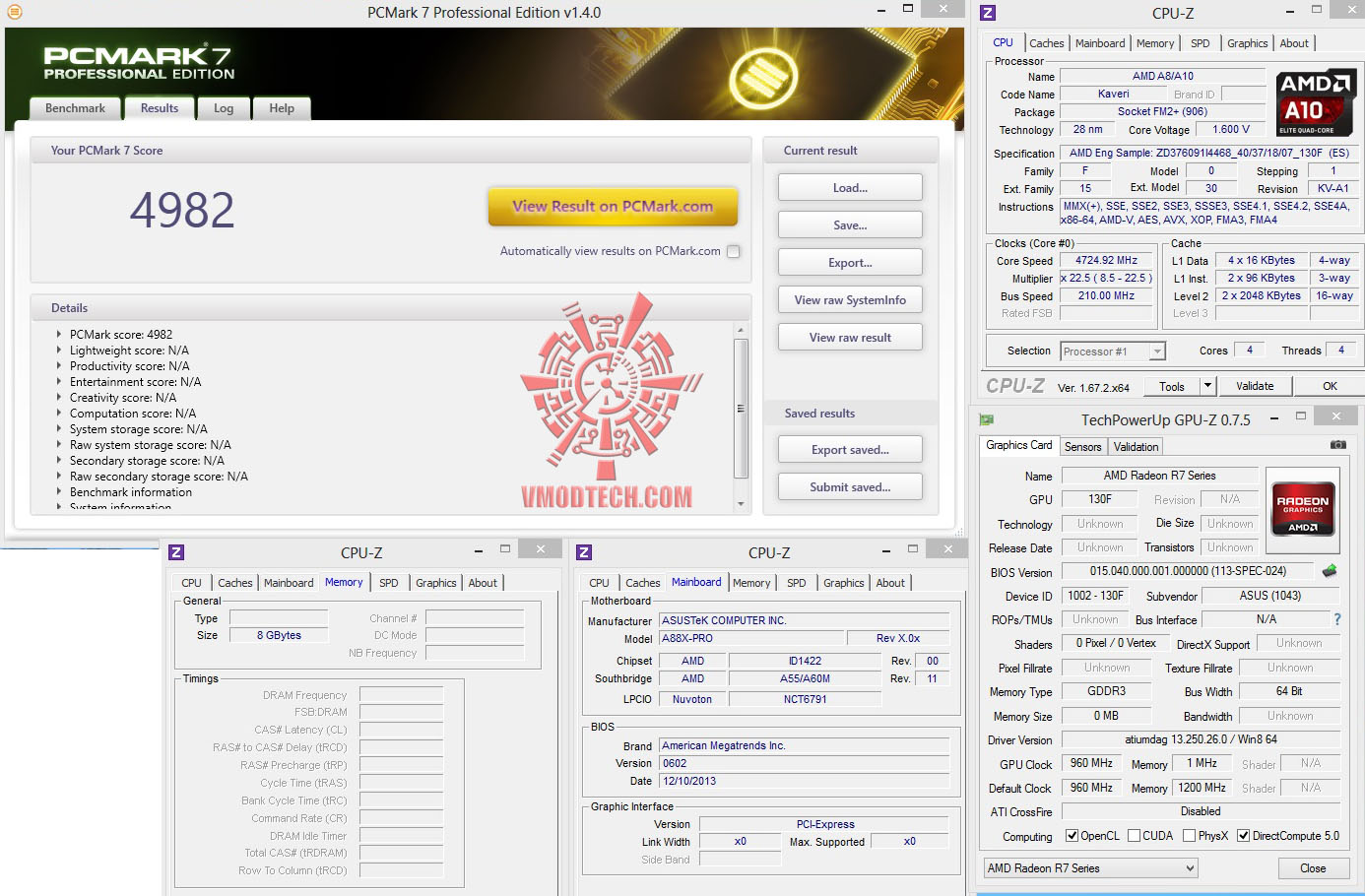Image resolution: width=1365 pixels, height=896 pixels.
Task: Click the Export... button in Current result
Action: 850,263
